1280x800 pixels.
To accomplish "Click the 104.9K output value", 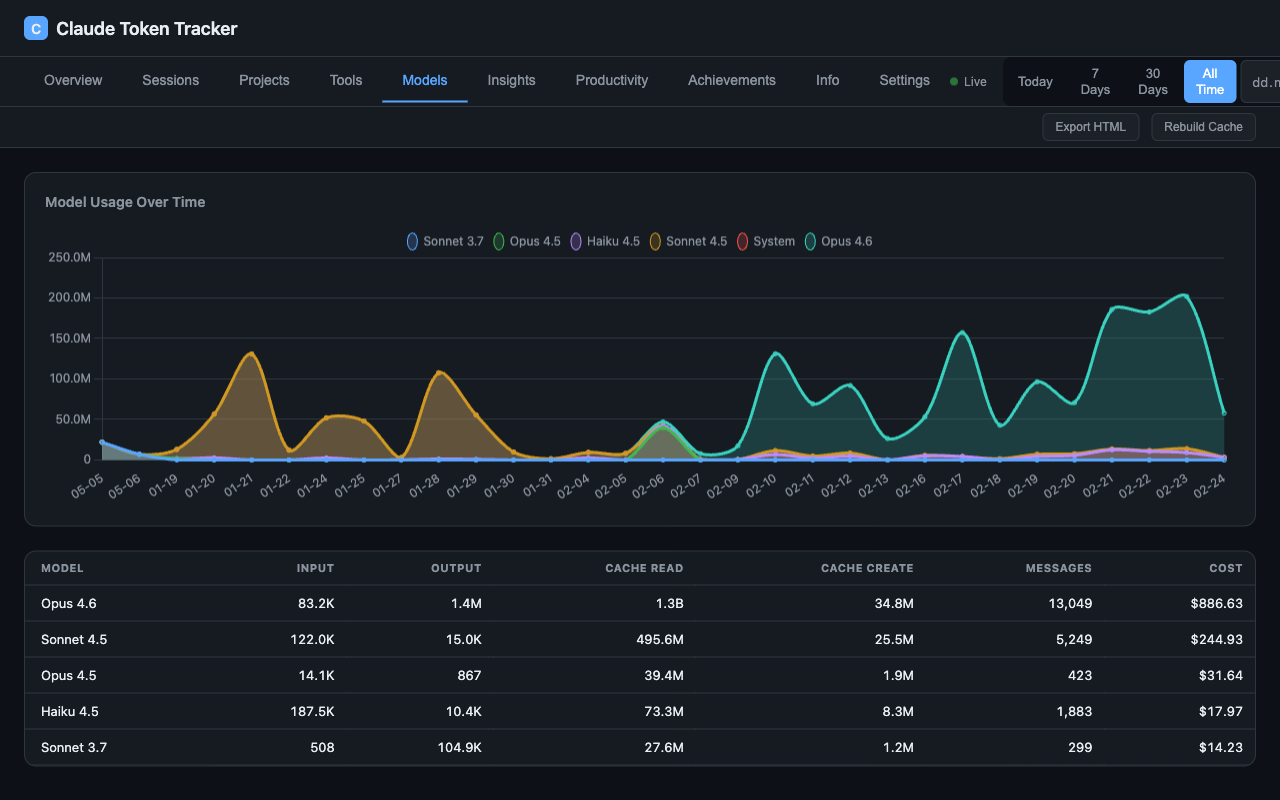I will [x=460, y=747].
